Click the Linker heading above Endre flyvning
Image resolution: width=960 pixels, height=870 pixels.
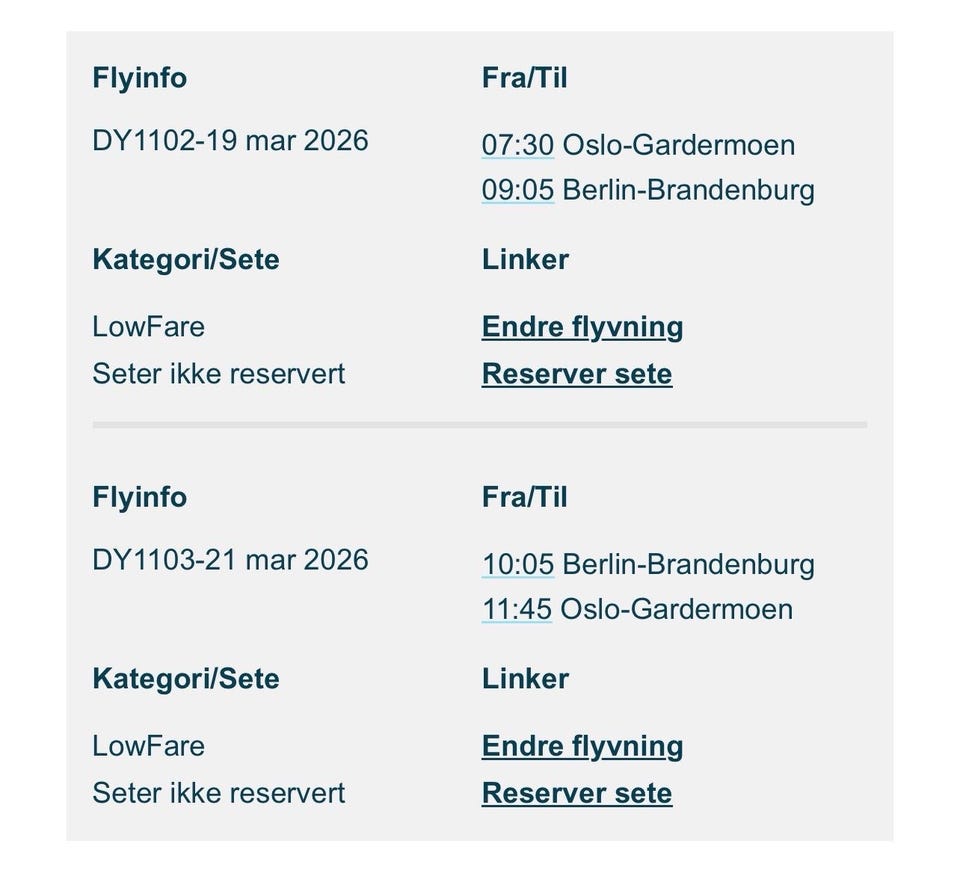tap(525, 259)
